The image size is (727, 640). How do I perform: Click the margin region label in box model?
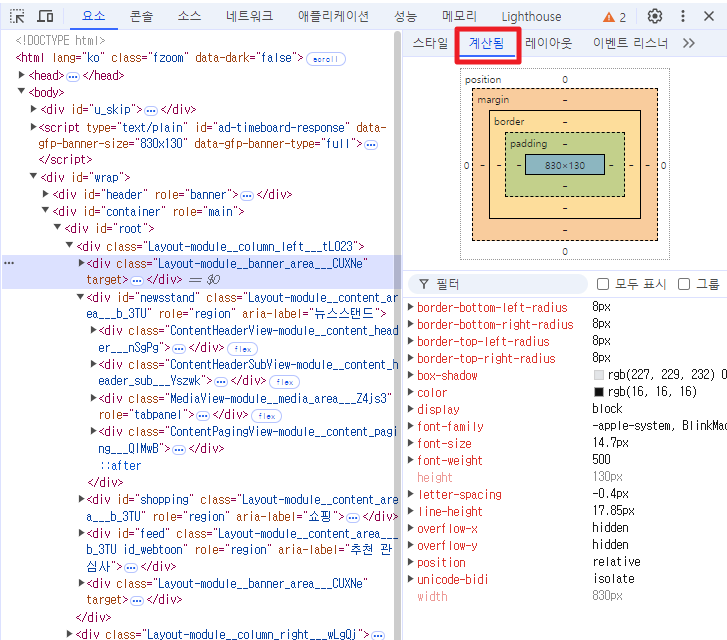click(x=493, y=100)
